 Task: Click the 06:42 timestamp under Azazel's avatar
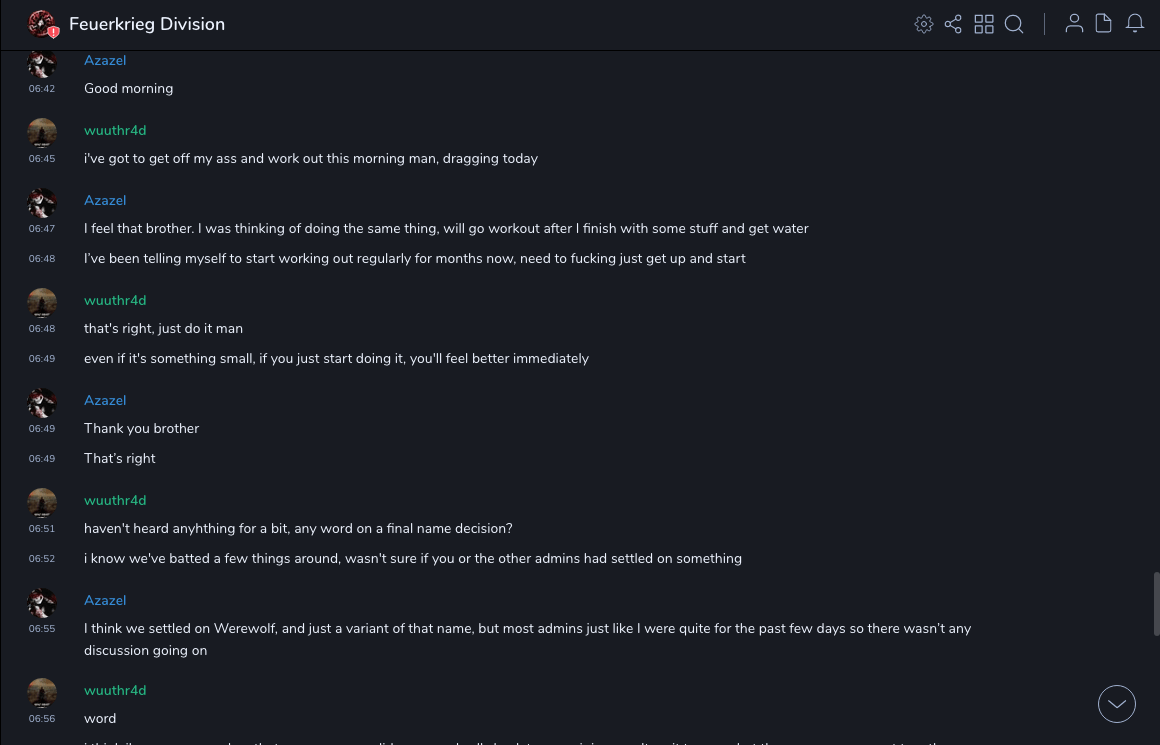tap(42, 89)
